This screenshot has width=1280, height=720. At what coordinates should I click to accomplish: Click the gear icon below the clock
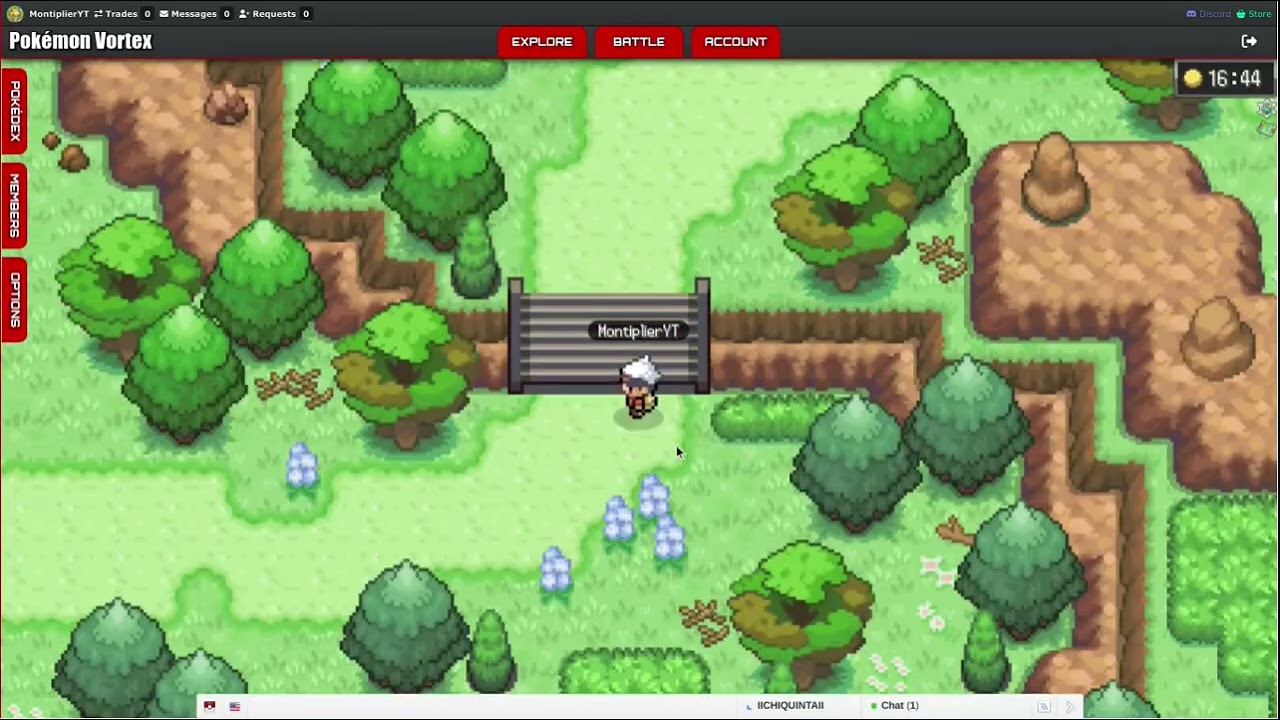tap(1268, 108)
